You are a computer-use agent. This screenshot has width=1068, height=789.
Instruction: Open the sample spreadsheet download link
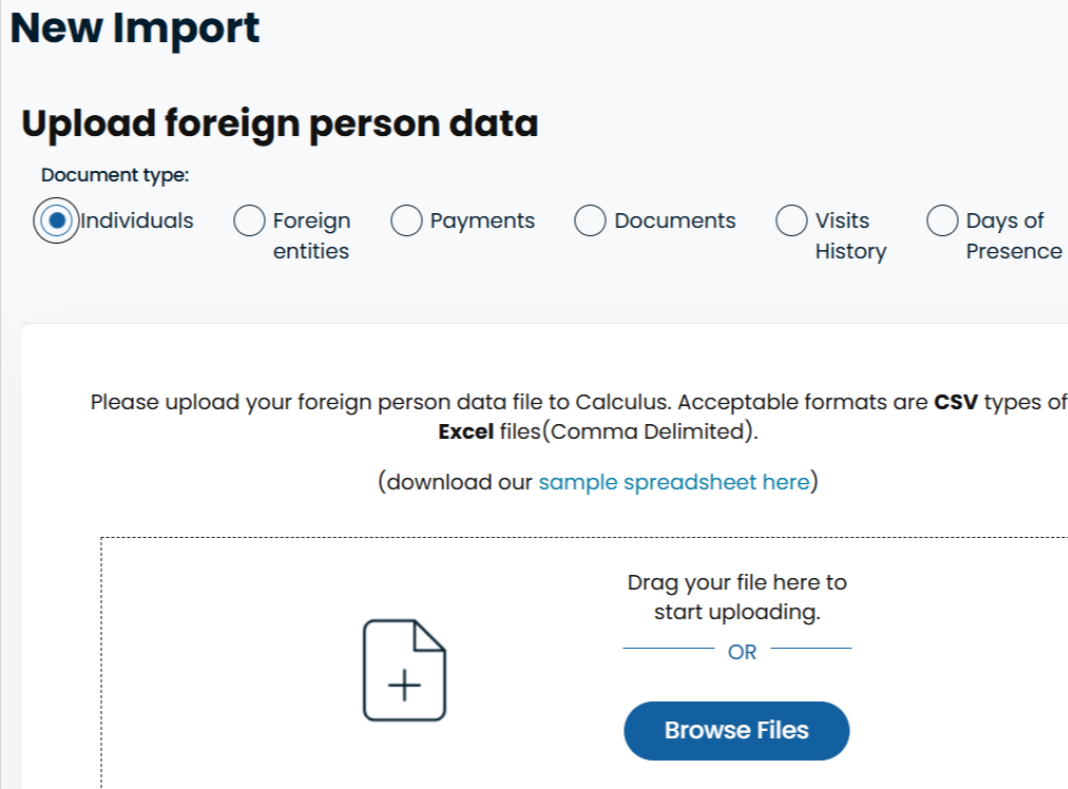pos(673,482)
